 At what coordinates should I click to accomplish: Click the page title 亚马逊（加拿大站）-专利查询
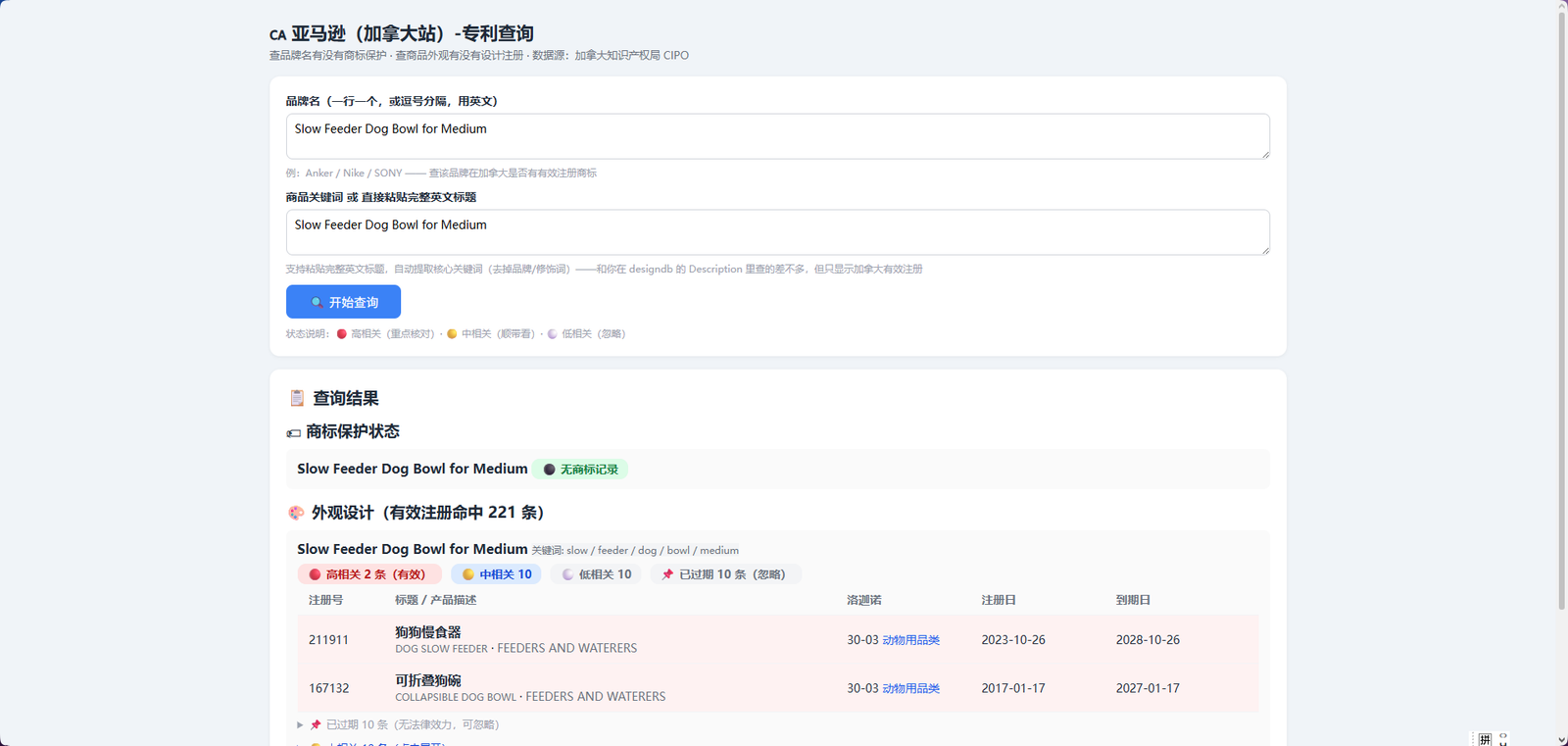tap(413, 33)
